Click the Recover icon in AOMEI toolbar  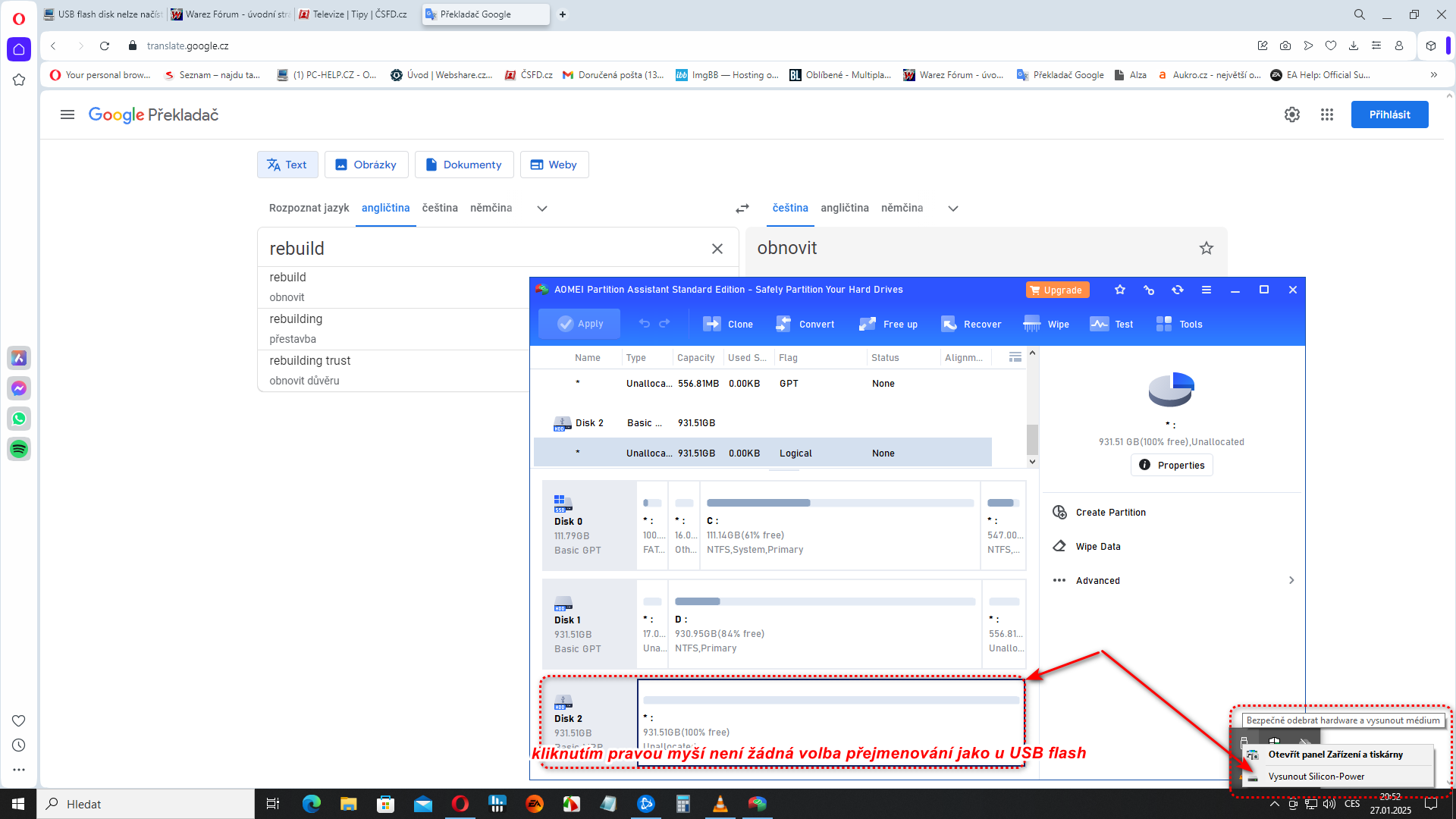coord(949,324)
